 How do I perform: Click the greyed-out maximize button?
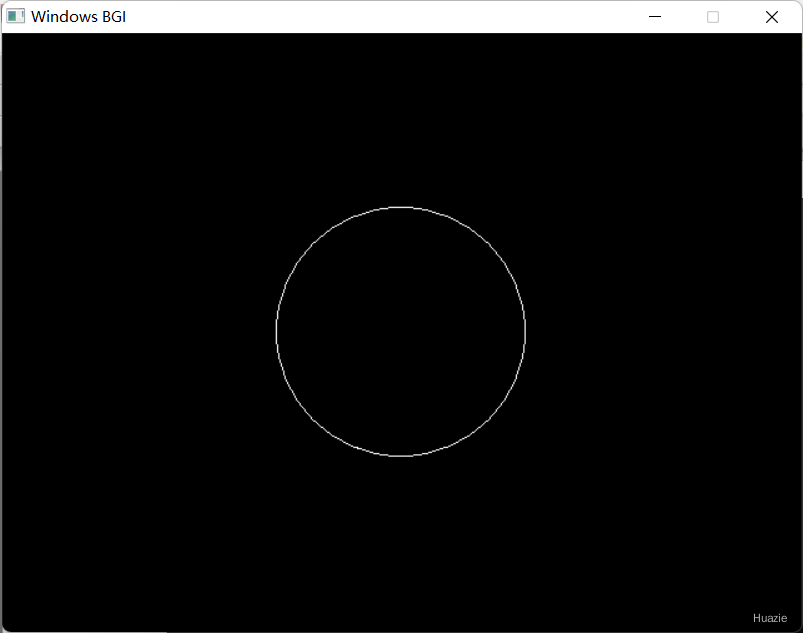tap(712, 17)
